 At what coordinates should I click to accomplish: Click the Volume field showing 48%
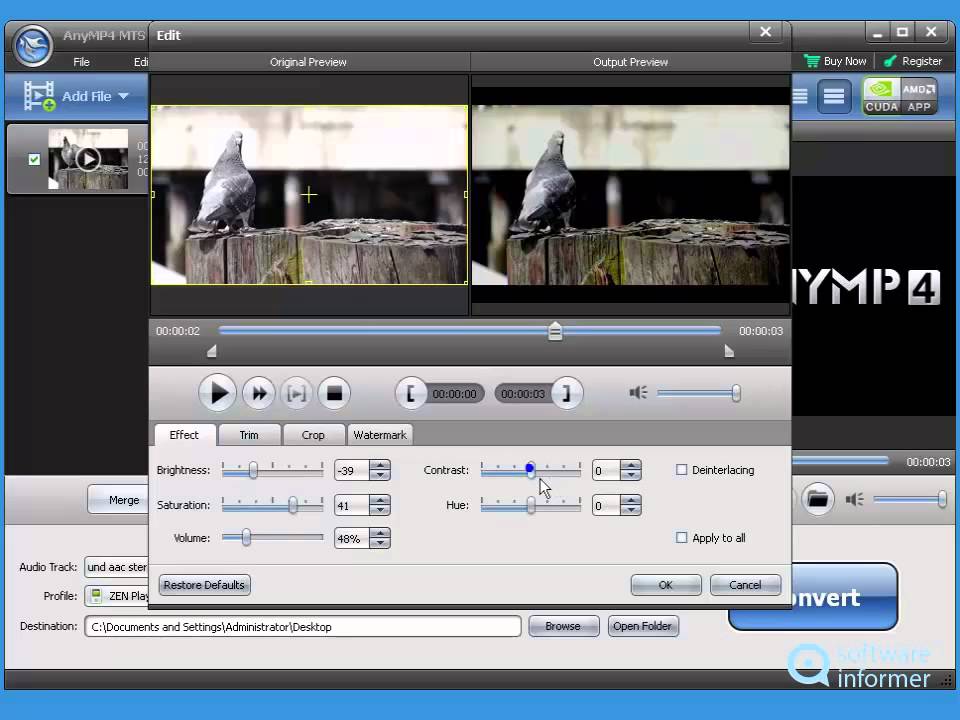[352, 539]
